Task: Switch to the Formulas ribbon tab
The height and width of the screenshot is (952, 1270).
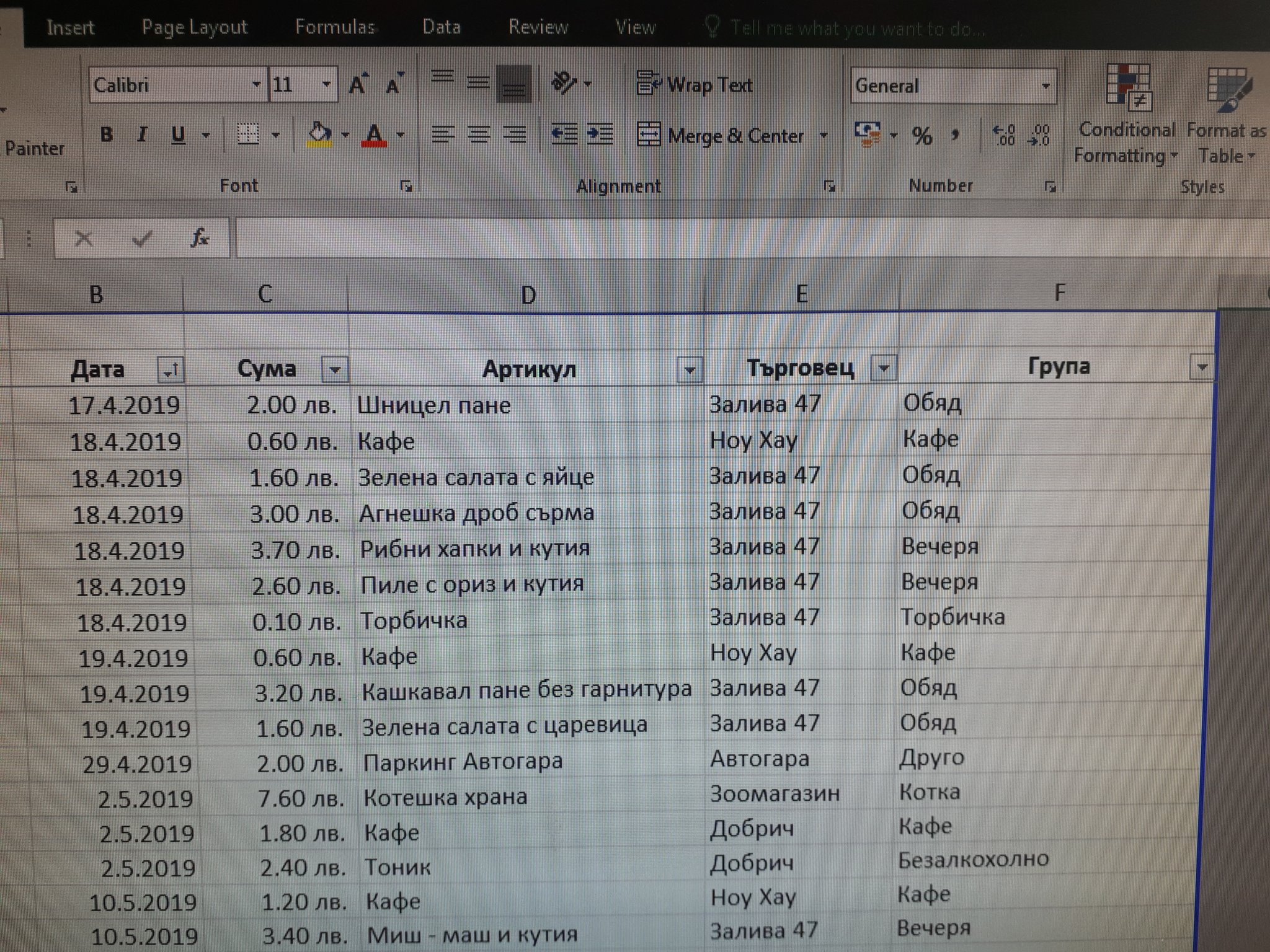Action: [x=335, y=27]
